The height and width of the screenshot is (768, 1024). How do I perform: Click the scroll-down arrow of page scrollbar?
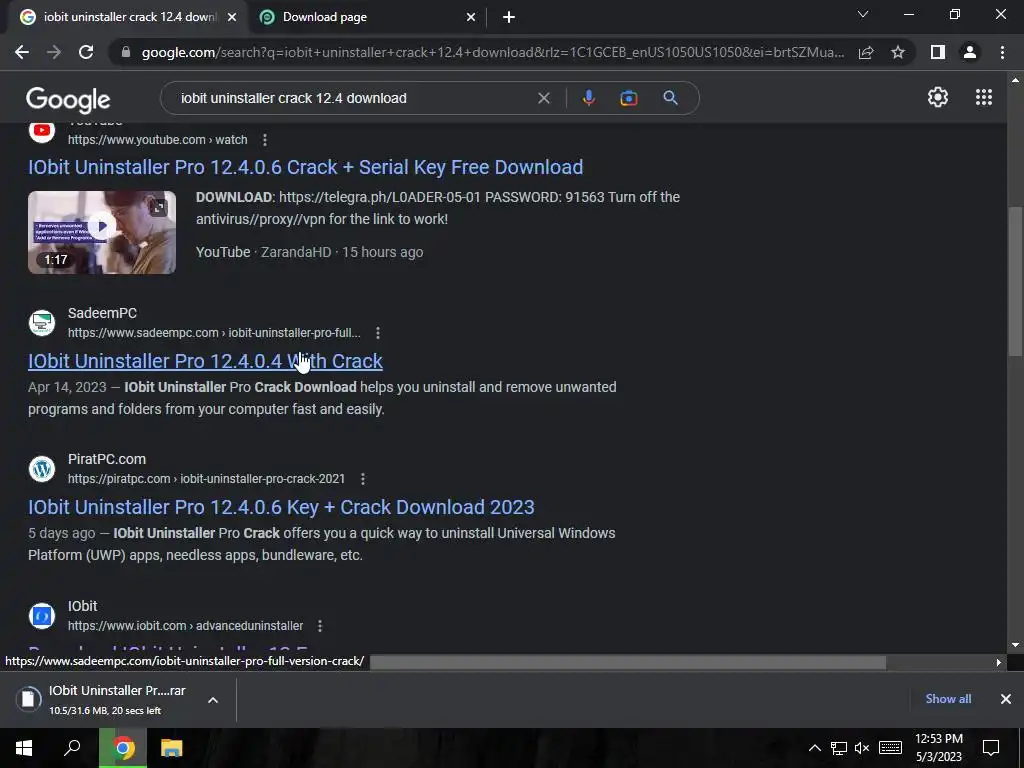pyautogui.click(x=1014, y=645)
